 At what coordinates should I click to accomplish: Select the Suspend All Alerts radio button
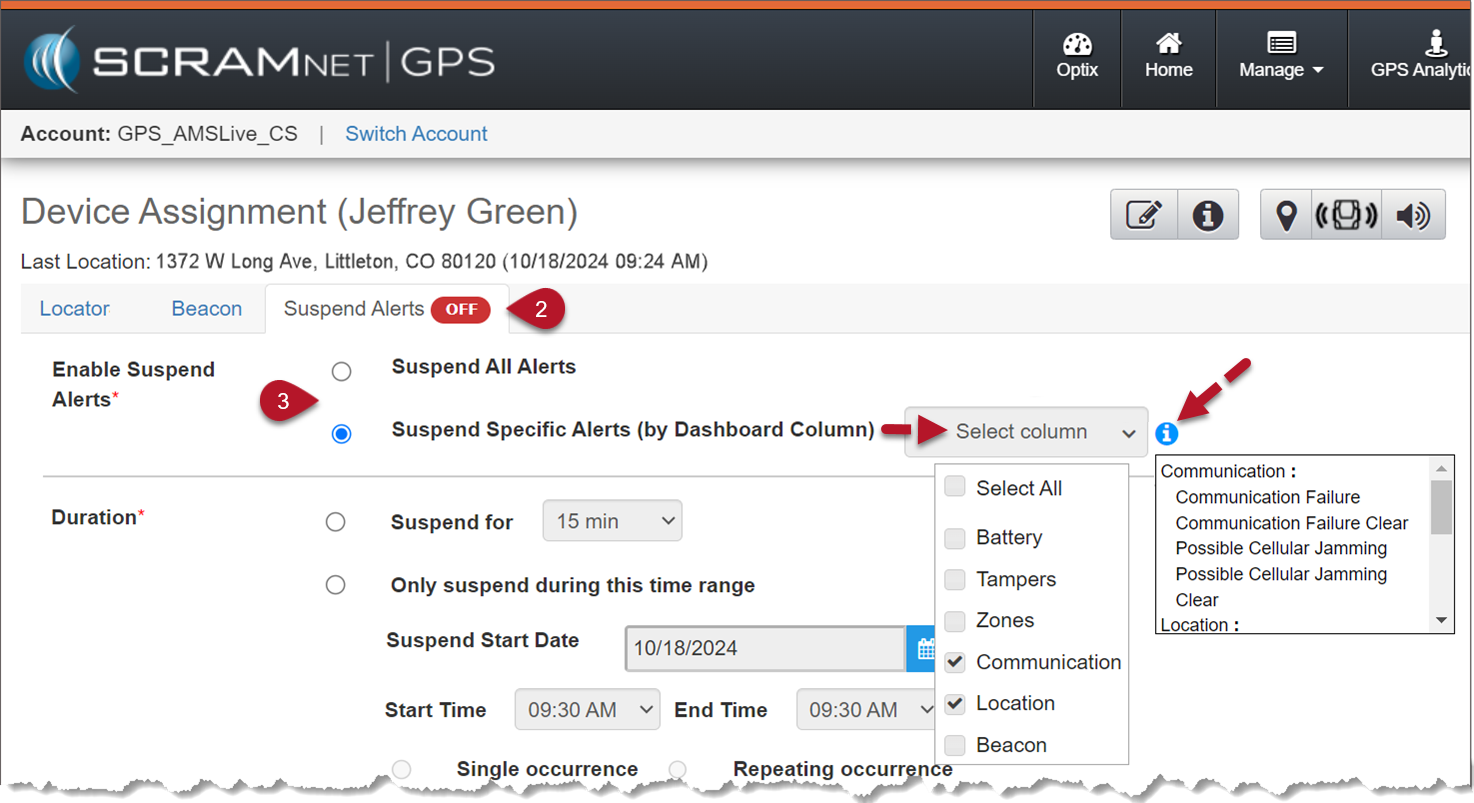(342, 372)
